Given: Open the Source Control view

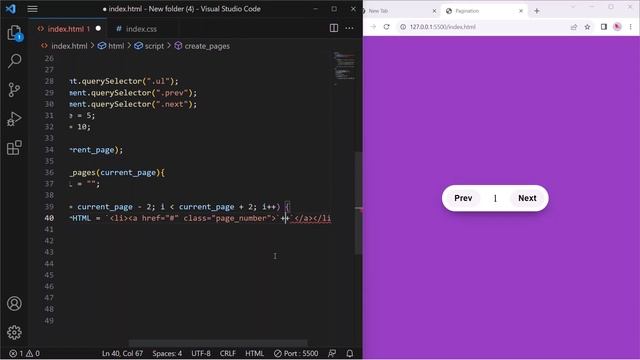Looking at the screenshot, I should click(14, 90).
